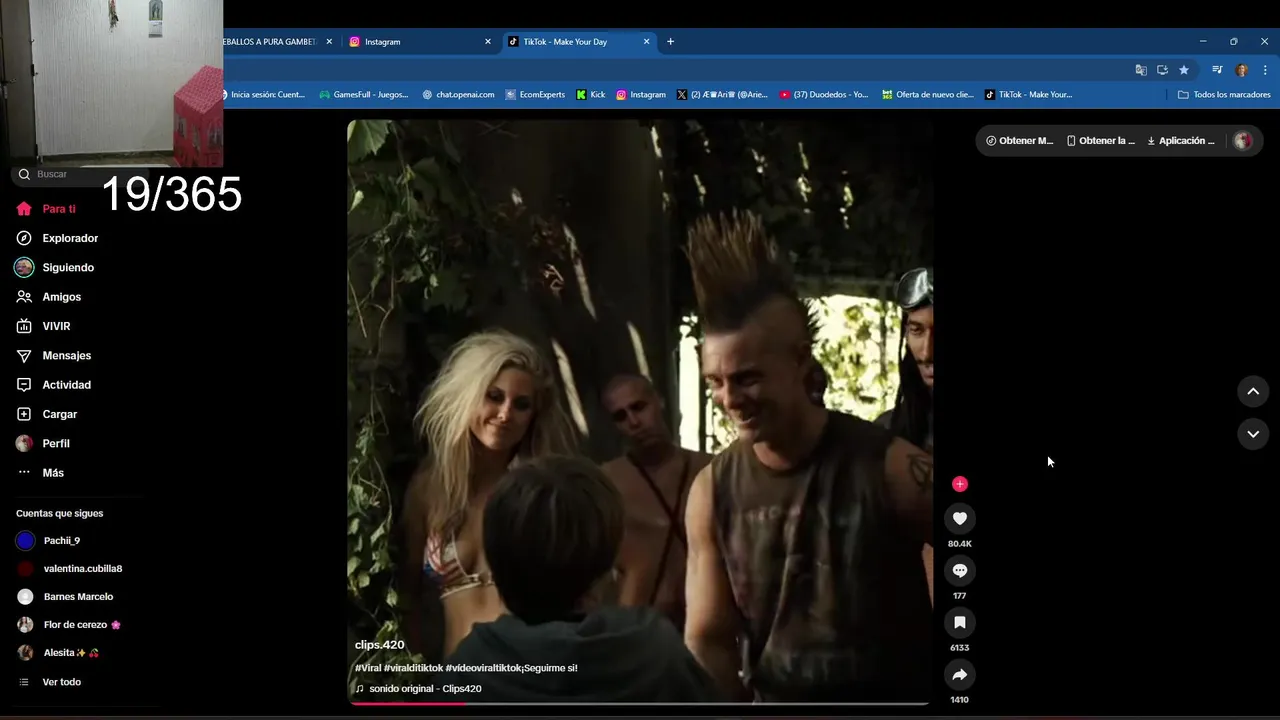
Task: Seek on the video progress bar
Action: tap(638, 703)
